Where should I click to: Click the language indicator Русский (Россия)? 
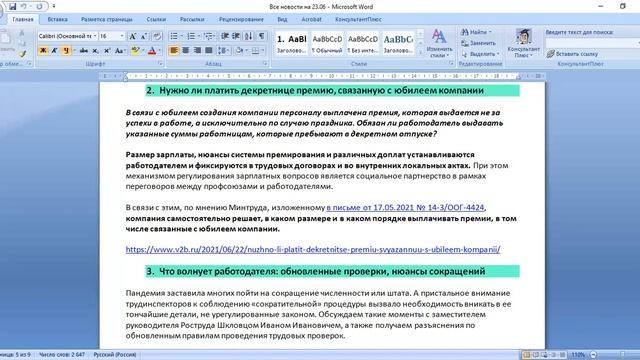115,355
